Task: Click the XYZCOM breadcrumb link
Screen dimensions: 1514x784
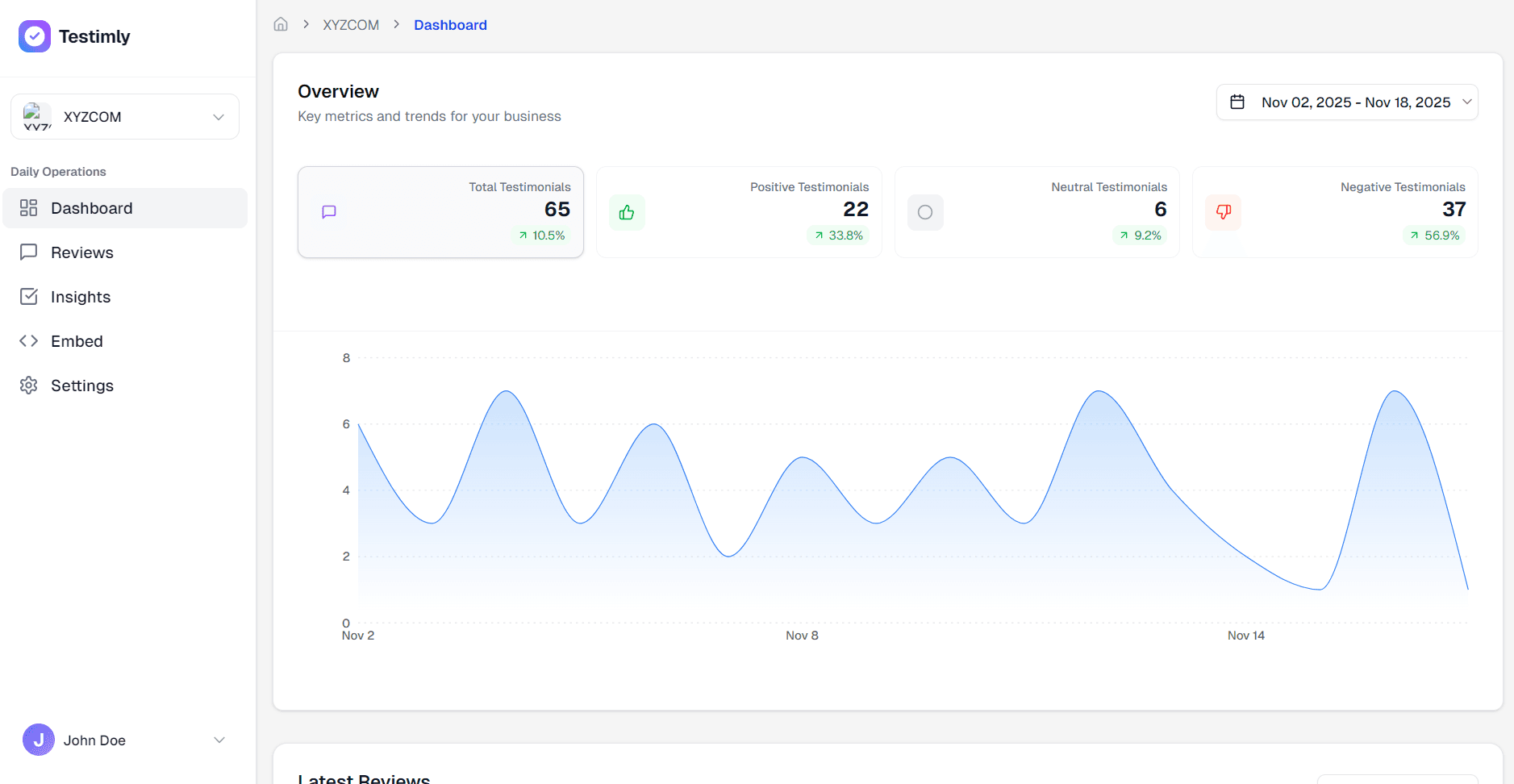Action: click(350, 24)
